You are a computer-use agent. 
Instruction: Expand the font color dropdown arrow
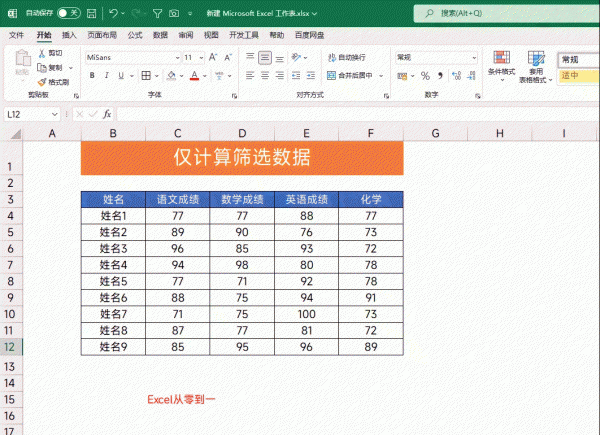coord(205,76)
